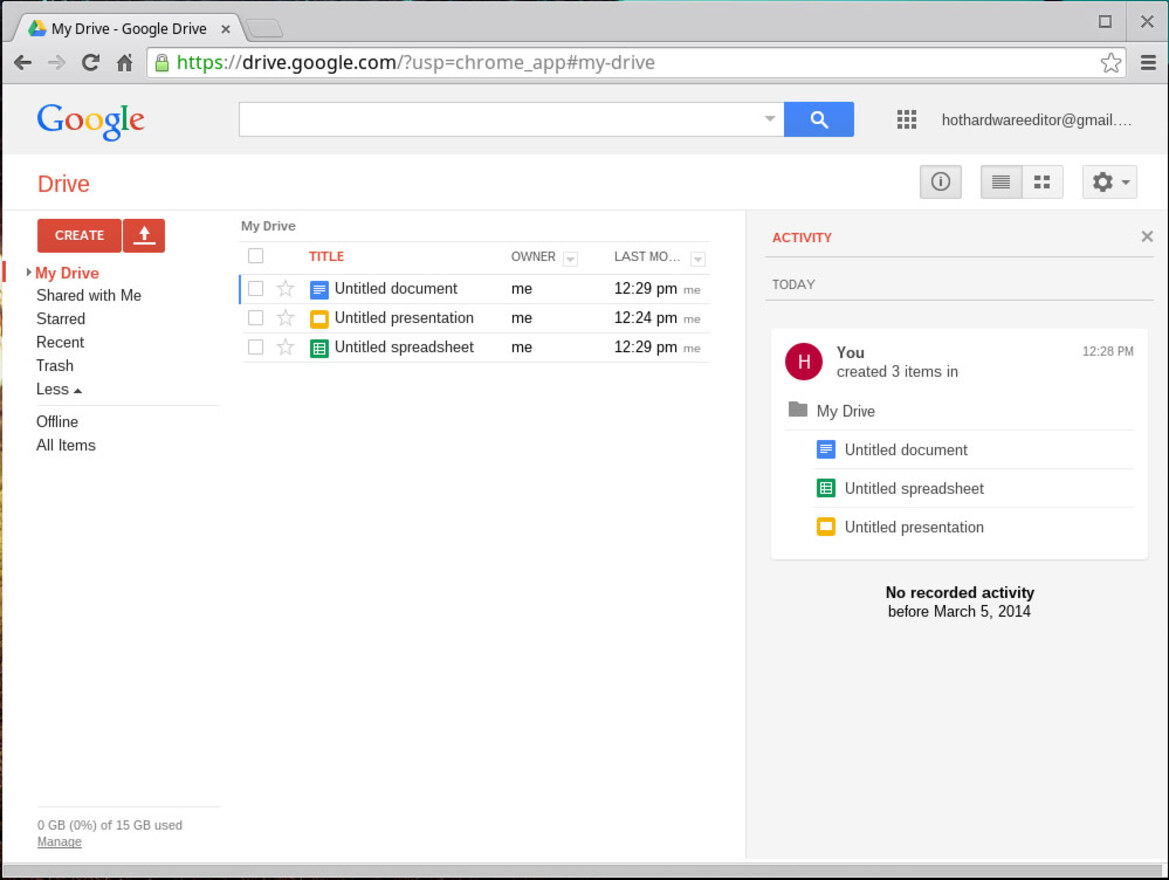Click the blue search magnifier button
Screen dimensions: 1169x880
point(819,119)
